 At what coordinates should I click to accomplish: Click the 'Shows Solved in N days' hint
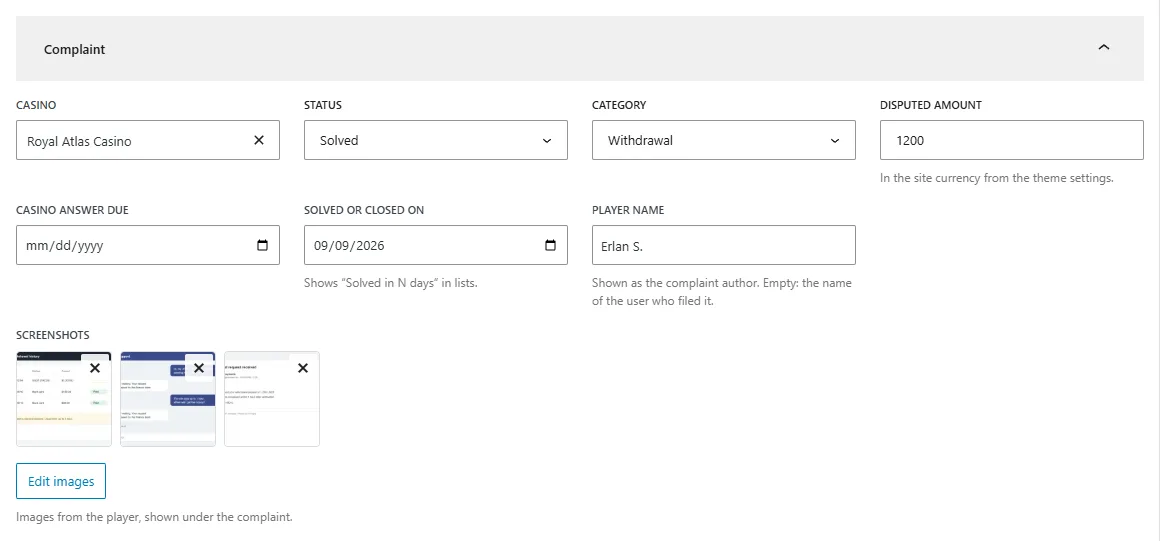[391, 283]
